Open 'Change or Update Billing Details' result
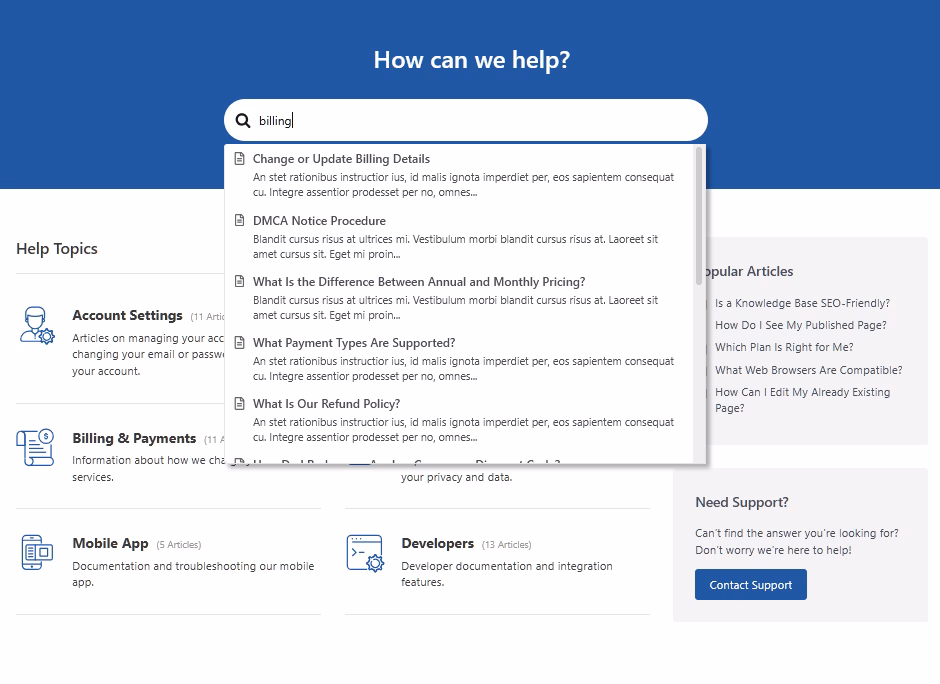This screenshot has height=684, width=940. 341,159
